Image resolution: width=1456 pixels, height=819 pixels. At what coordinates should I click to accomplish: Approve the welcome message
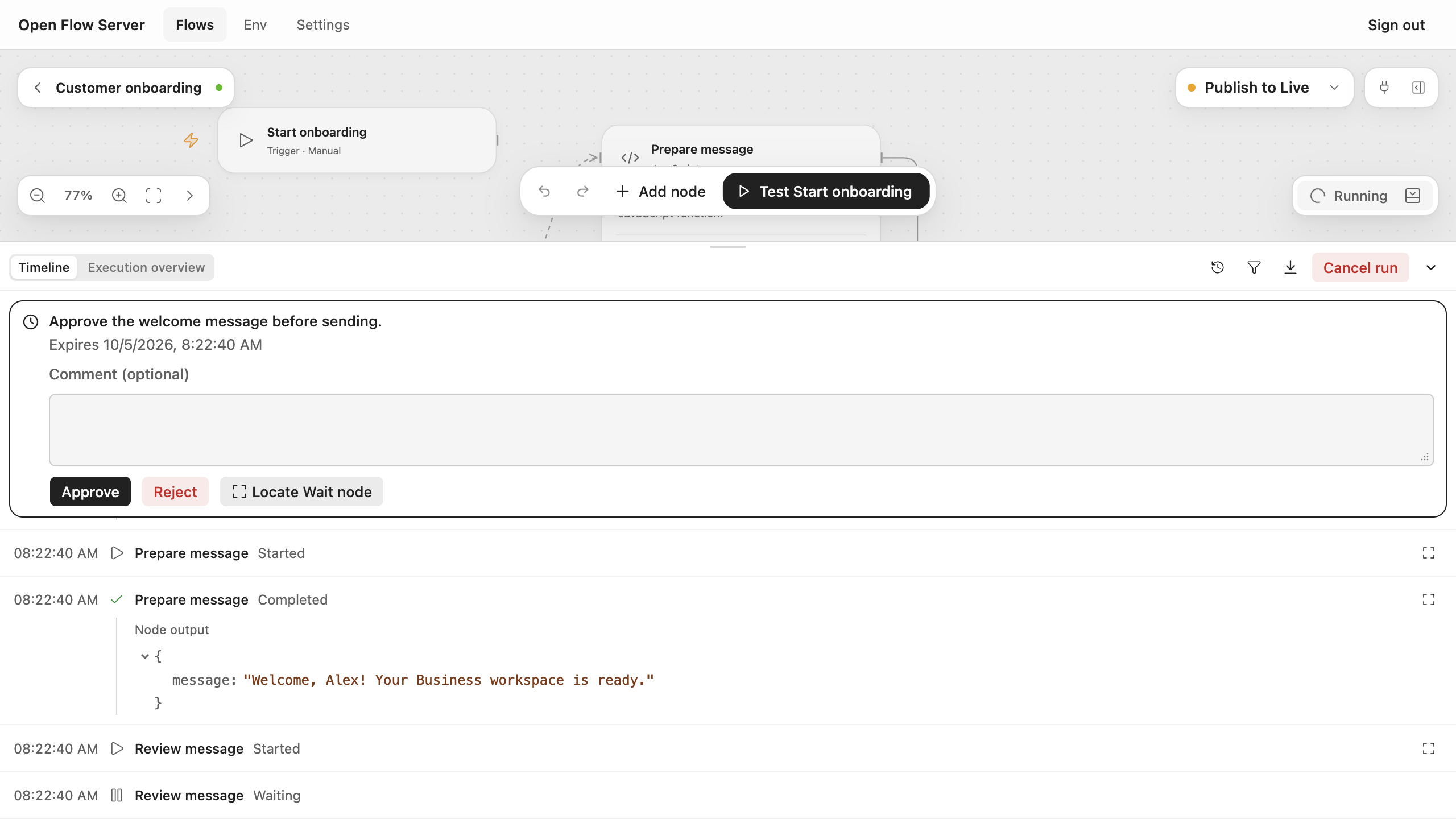90,491
